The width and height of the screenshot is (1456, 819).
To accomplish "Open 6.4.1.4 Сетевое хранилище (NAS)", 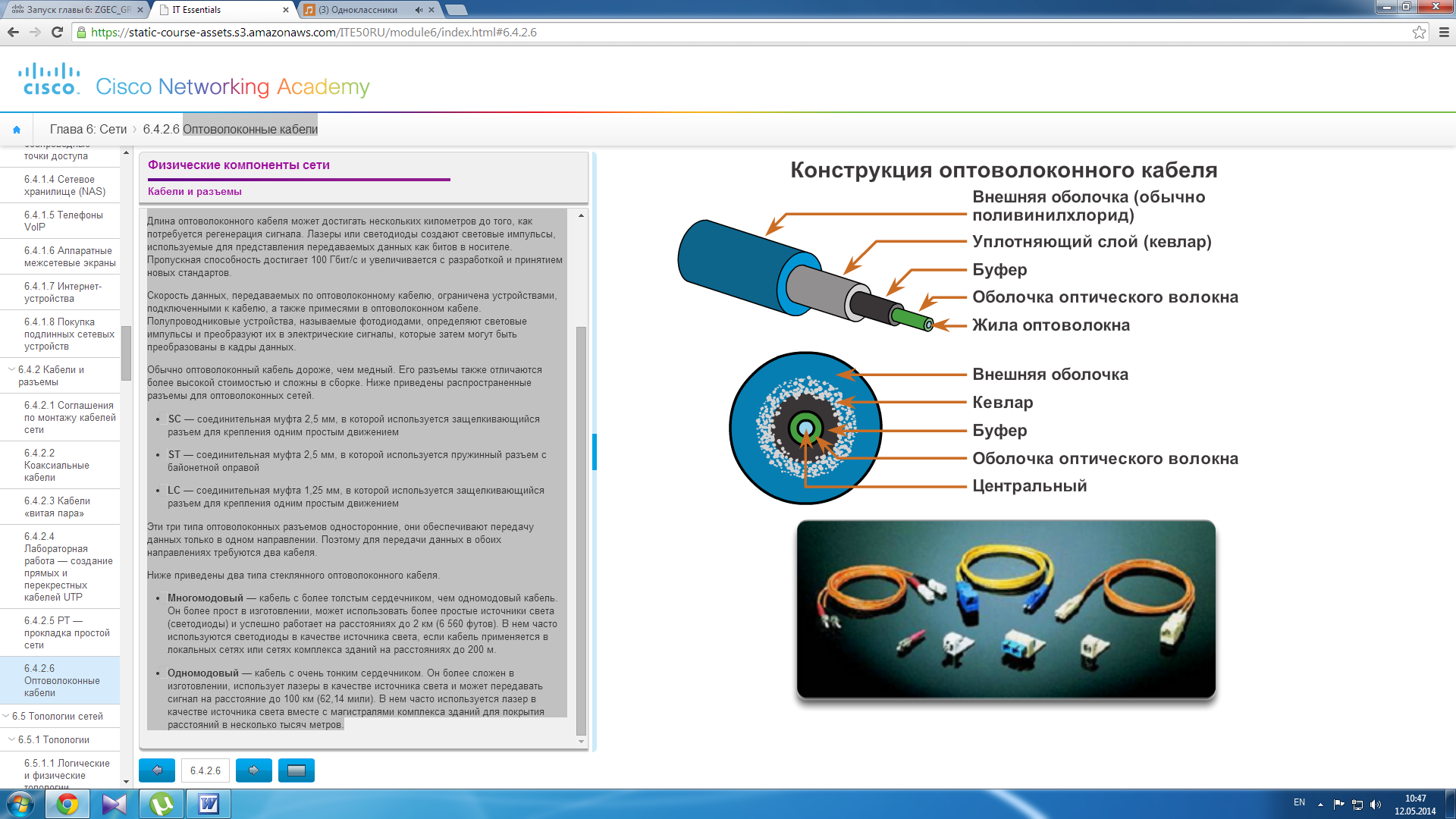I will (64, 185).
